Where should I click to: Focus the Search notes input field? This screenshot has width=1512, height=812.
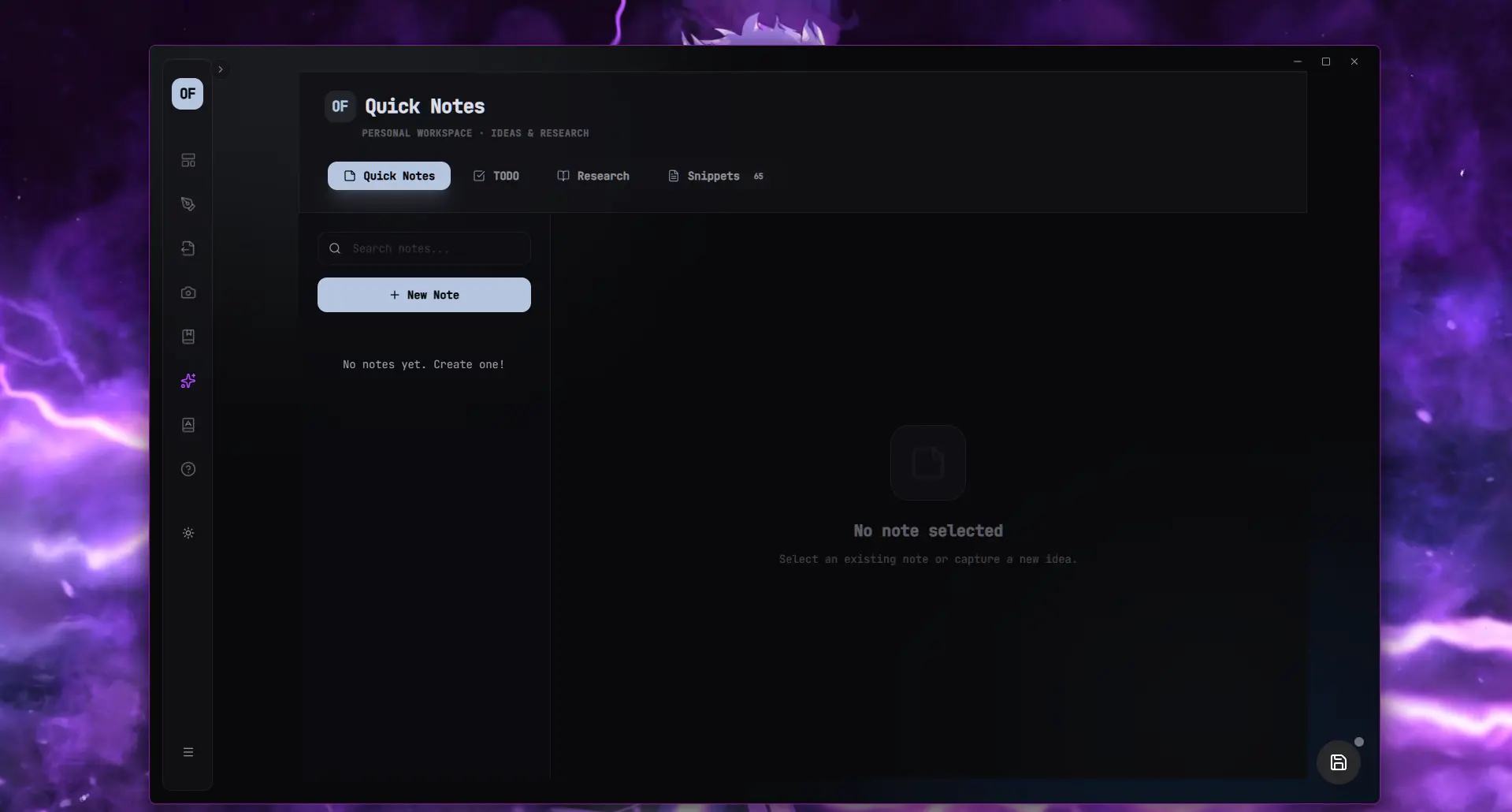click(424, 248)
